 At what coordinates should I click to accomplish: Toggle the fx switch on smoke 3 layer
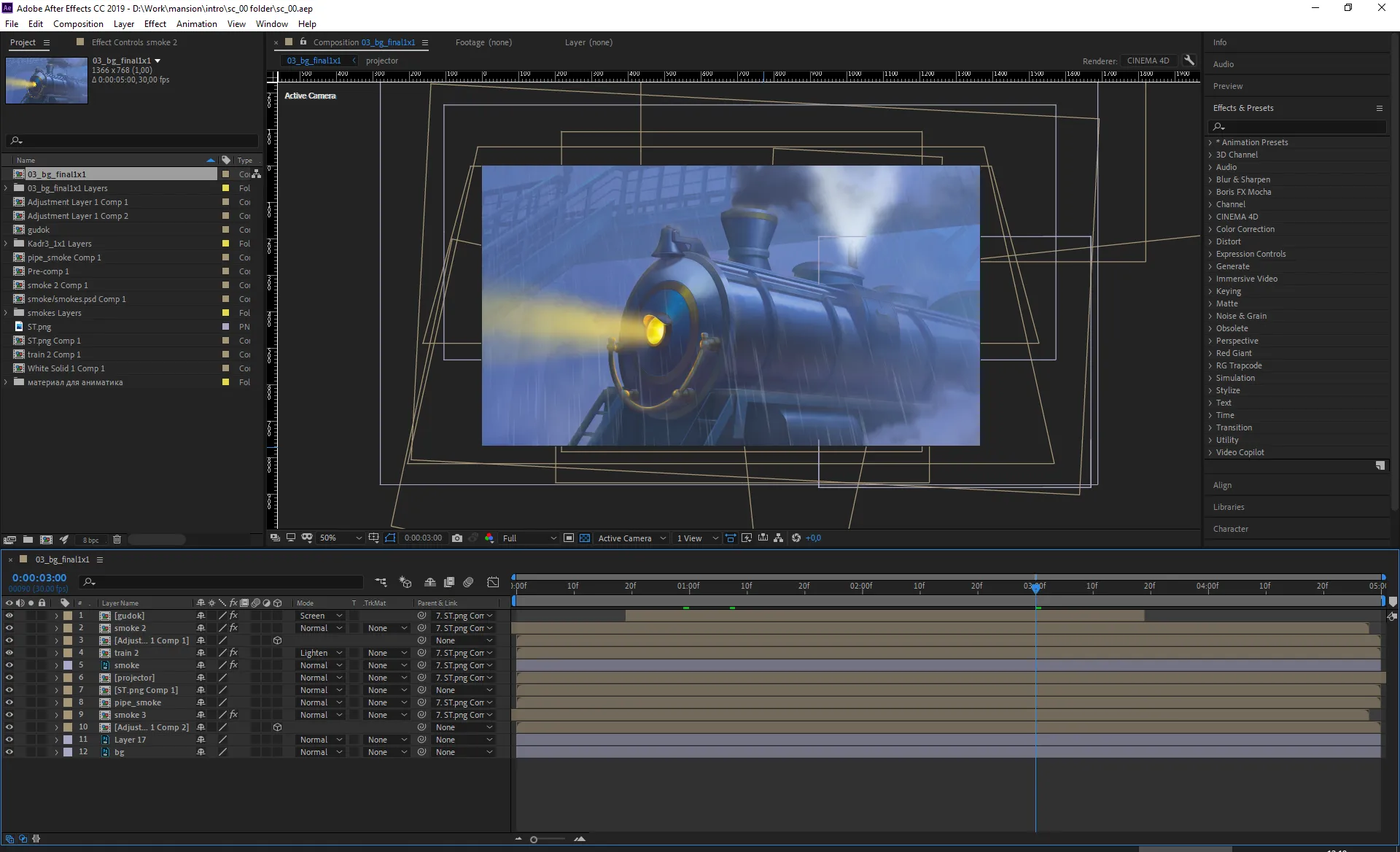pos(233,715)
